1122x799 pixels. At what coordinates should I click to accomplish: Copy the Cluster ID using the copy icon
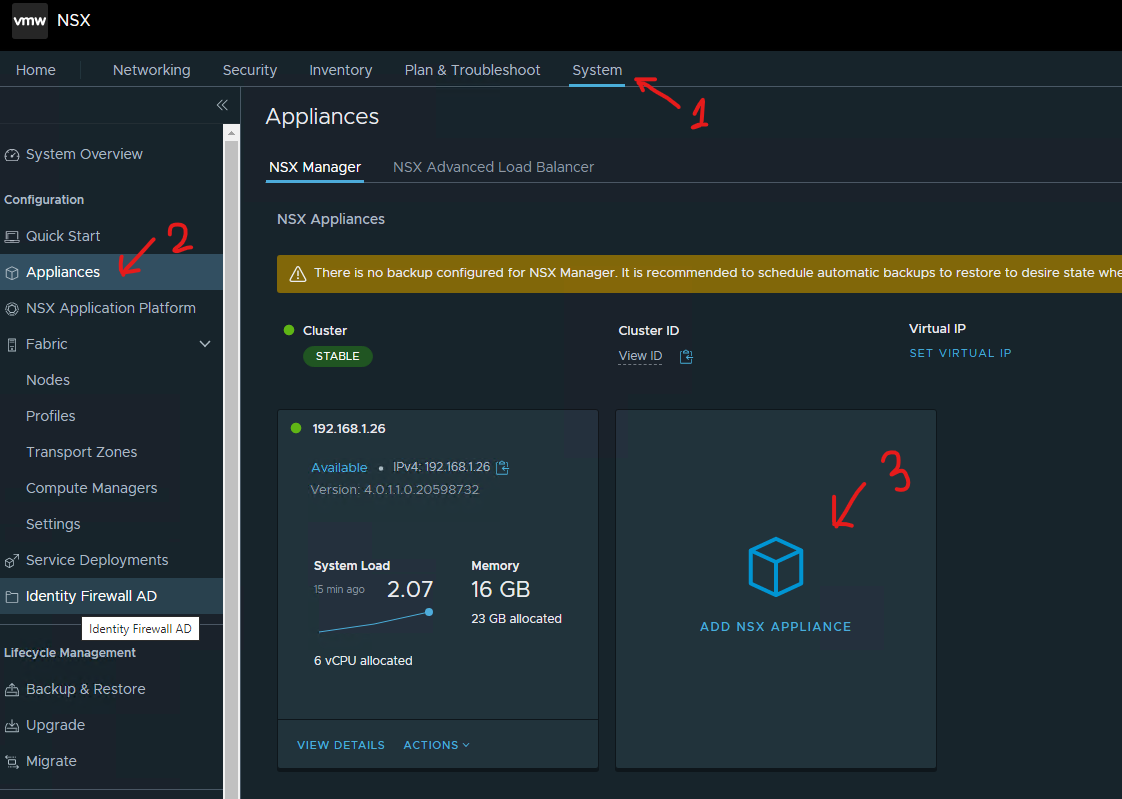[x=686, y=357]
